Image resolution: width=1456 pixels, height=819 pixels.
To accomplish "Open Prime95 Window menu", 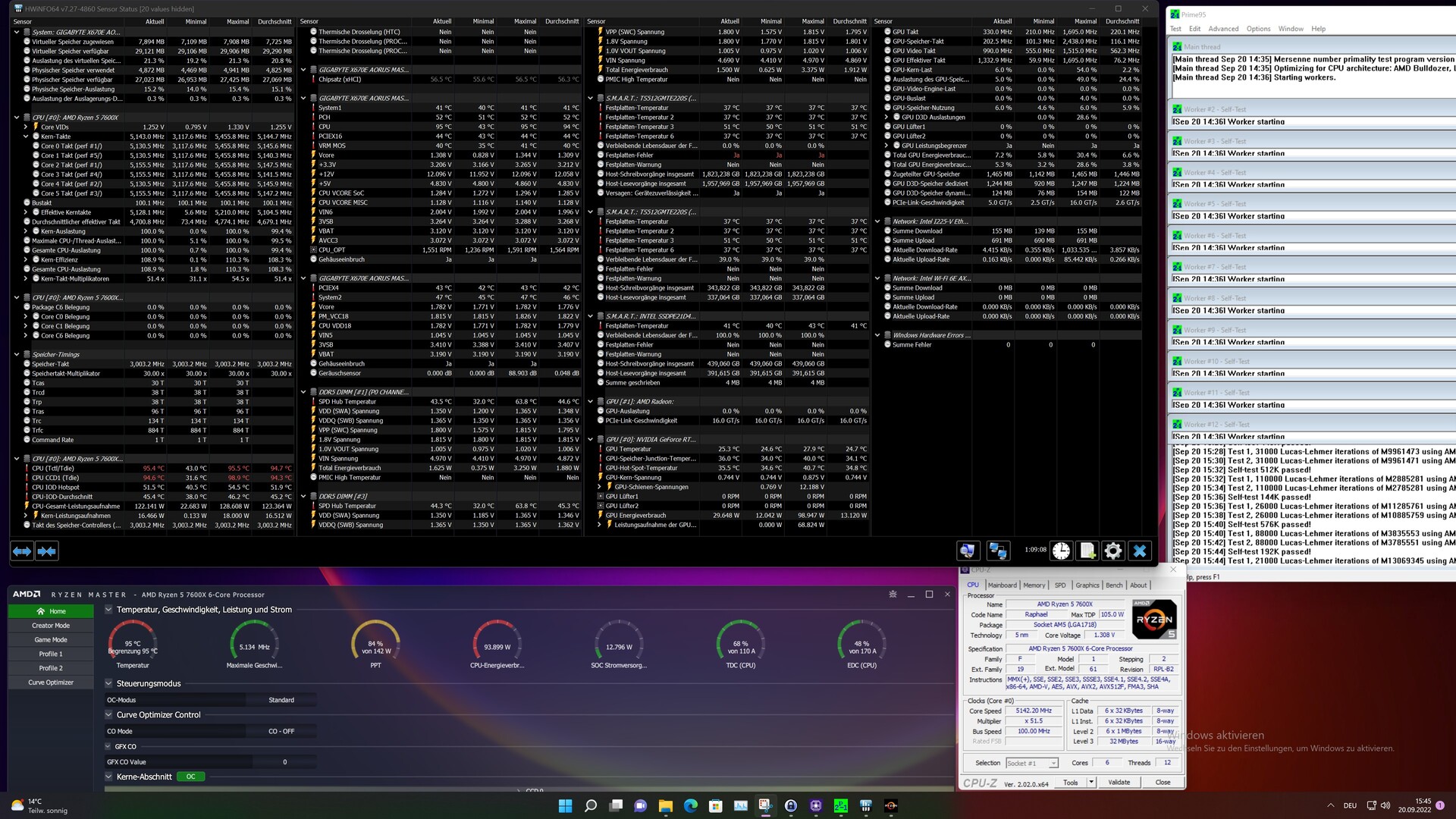I will pyautogui.click(x=1291, y=29).
